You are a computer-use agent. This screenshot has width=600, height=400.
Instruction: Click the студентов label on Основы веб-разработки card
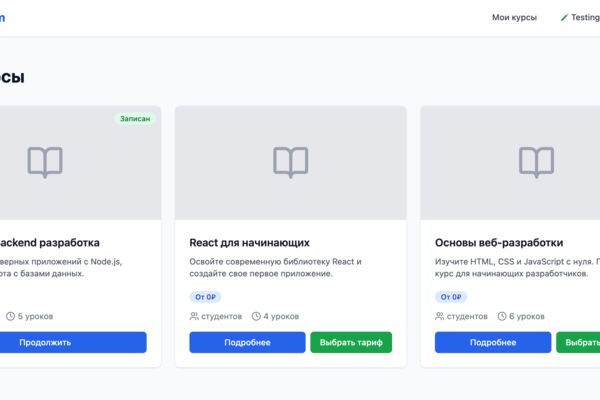[x=467, y=316]
